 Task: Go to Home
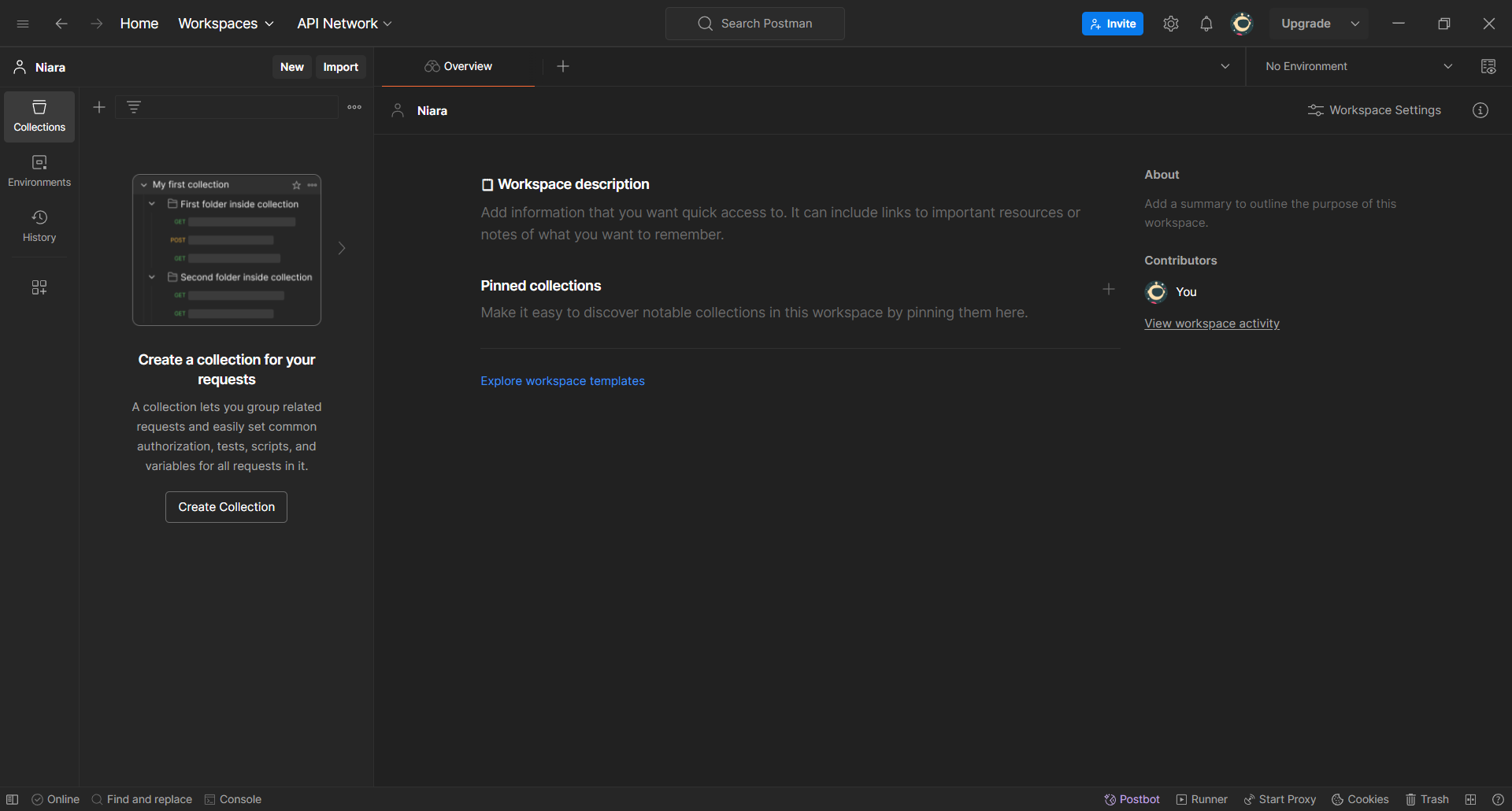(139, 24)
